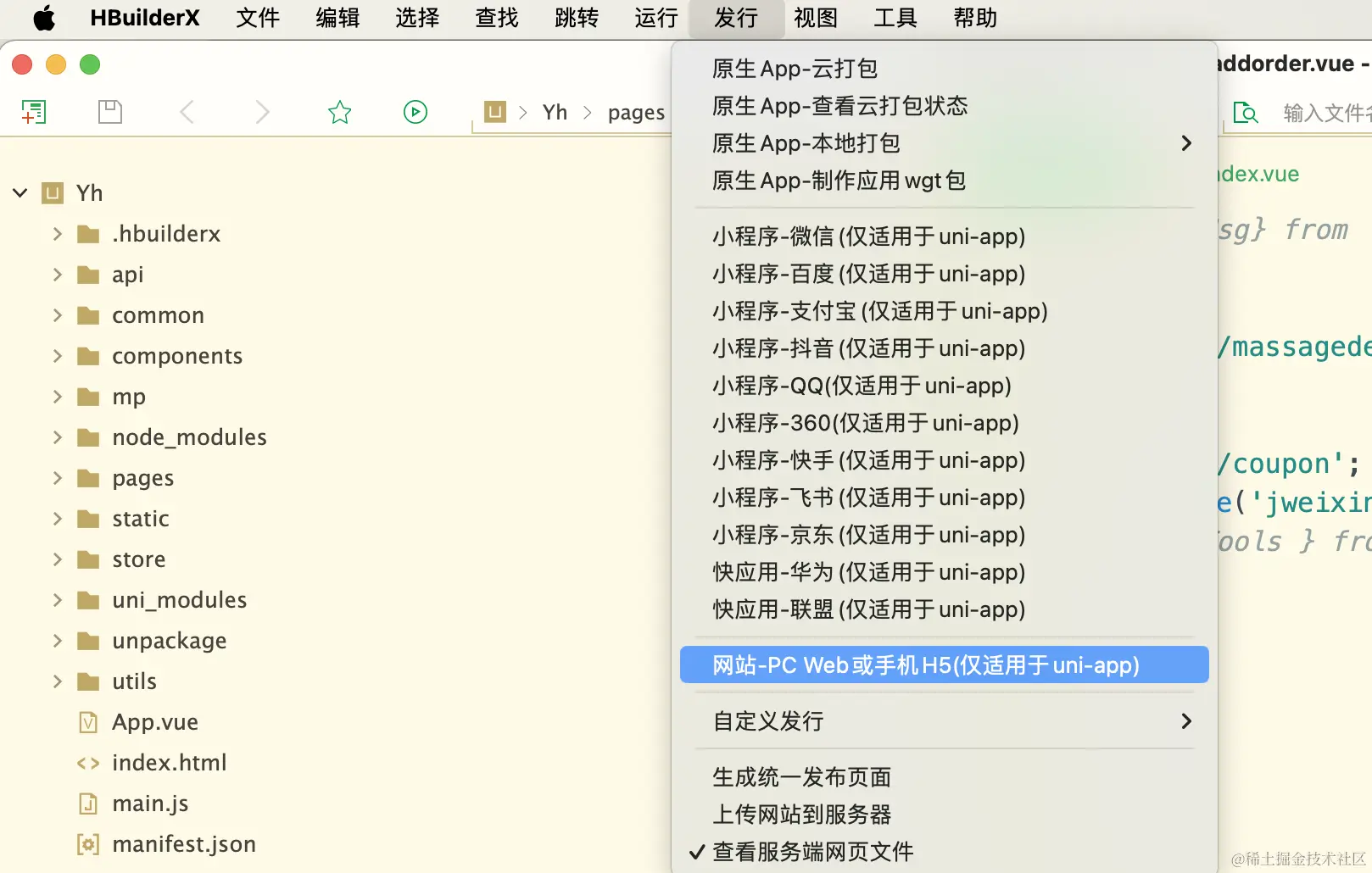
Task: Select 生成统一发布页面 menu item
Action: (945, 777)
